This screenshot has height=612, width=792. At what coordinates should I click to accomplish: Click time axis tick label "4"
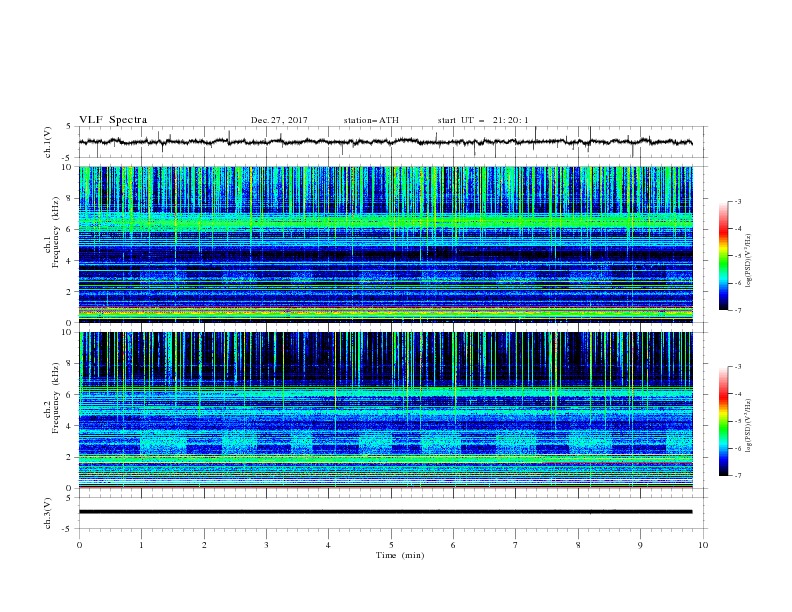tap(328, 545)
